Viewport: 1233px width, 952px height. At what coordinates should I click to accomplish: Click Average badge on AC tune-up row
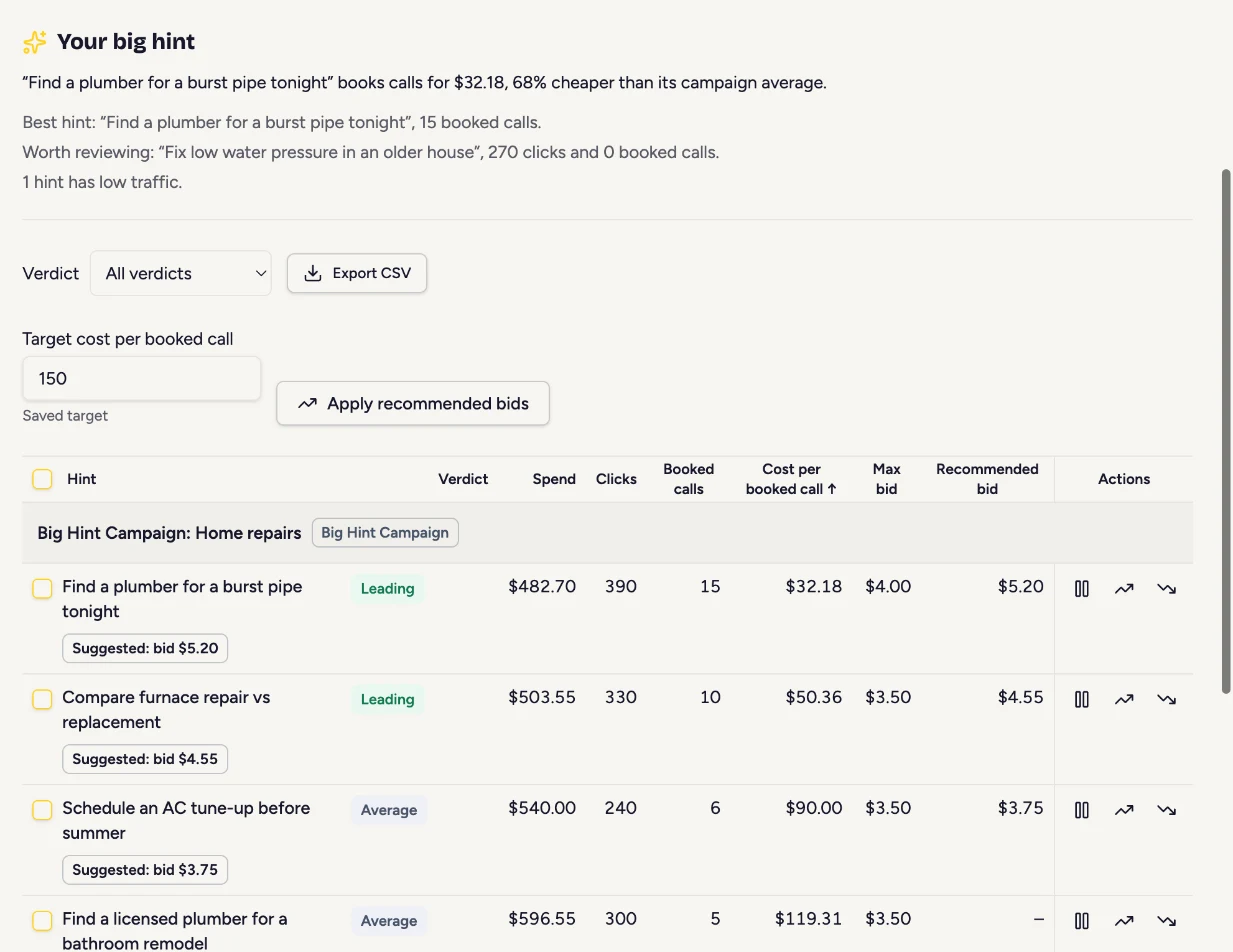[388, 810]
